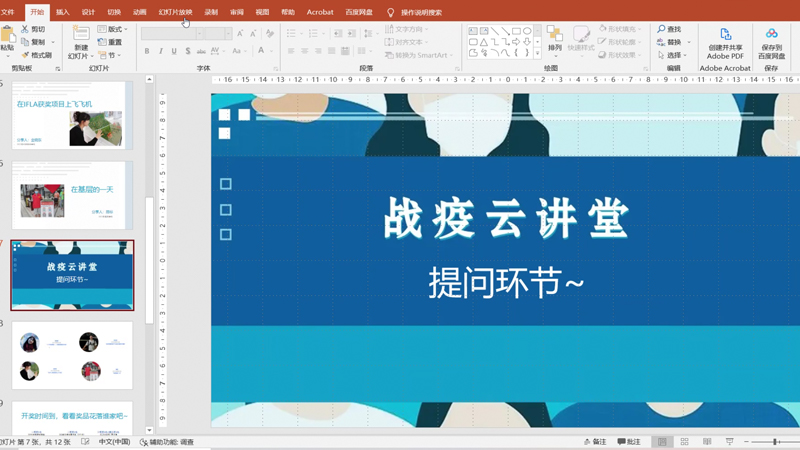Click the Find (查找) magnifier button
Screen dimensions: 800x450
click(x=669, y=29)
